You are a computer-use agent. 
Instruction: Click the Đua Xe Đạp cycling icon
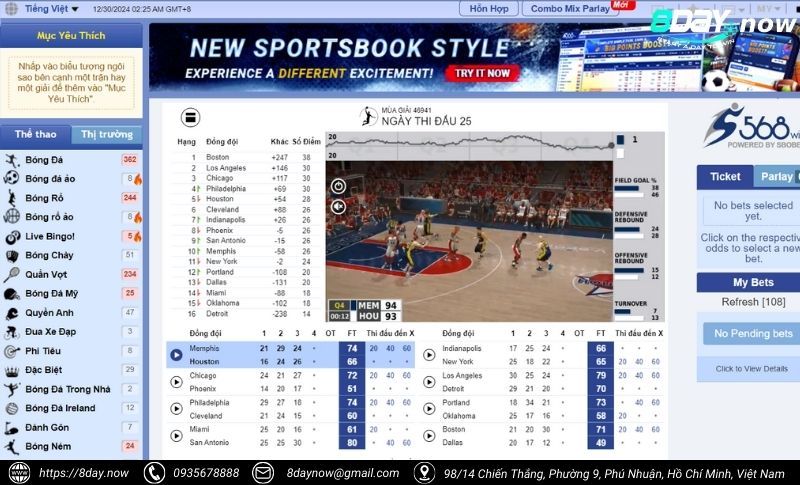[x=11, y=332]
